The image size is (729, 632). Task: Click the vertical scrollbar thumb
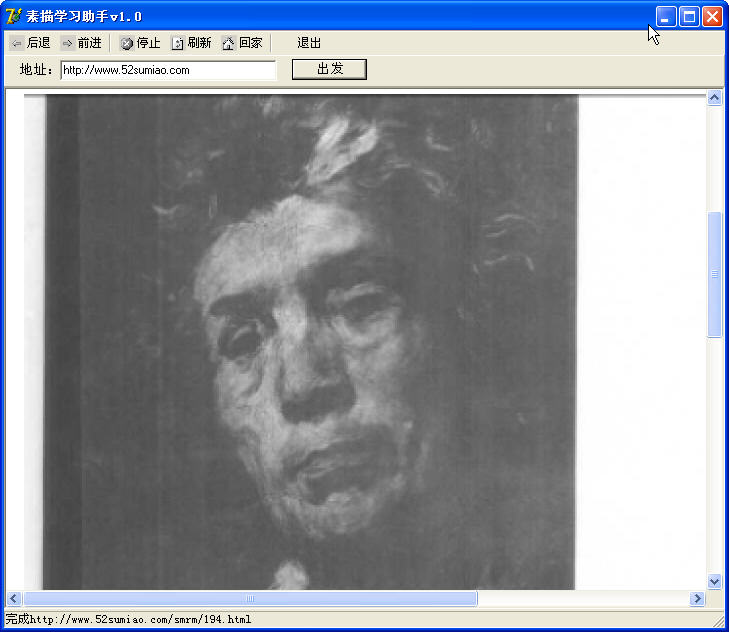coord(714,274)
